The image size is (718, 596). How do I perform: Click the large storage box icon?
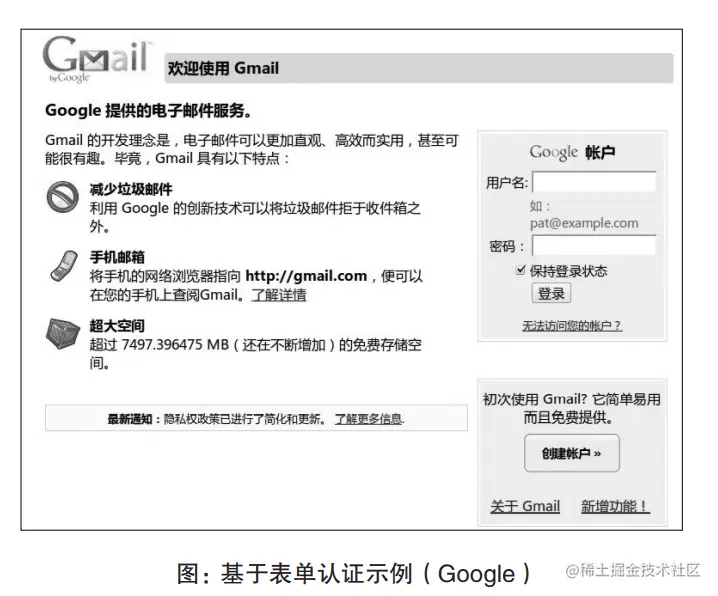pyautogui.click(x=63, y=334)
